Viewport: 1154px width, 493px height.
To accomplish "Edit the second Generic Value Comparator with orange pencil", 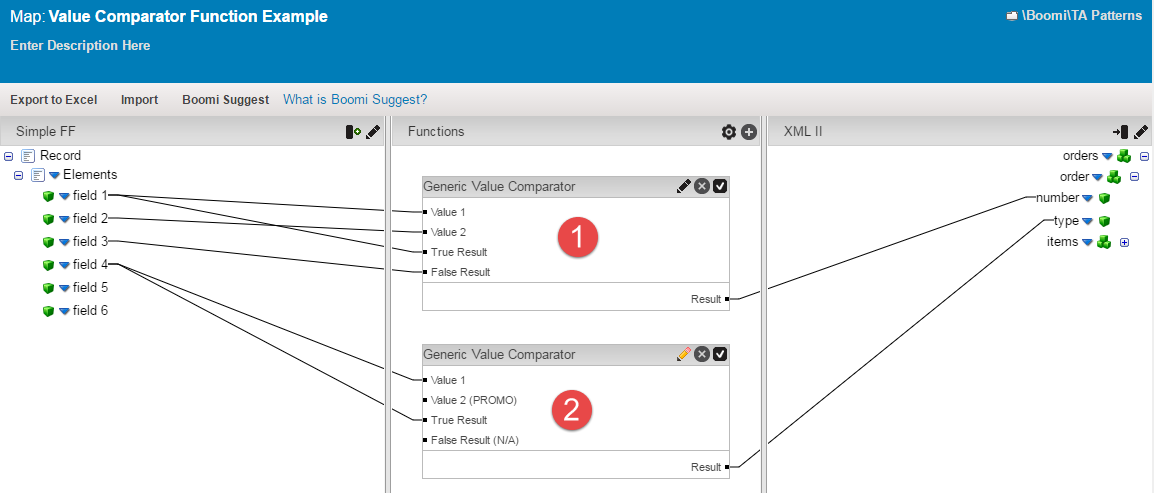I will point(684,354).
